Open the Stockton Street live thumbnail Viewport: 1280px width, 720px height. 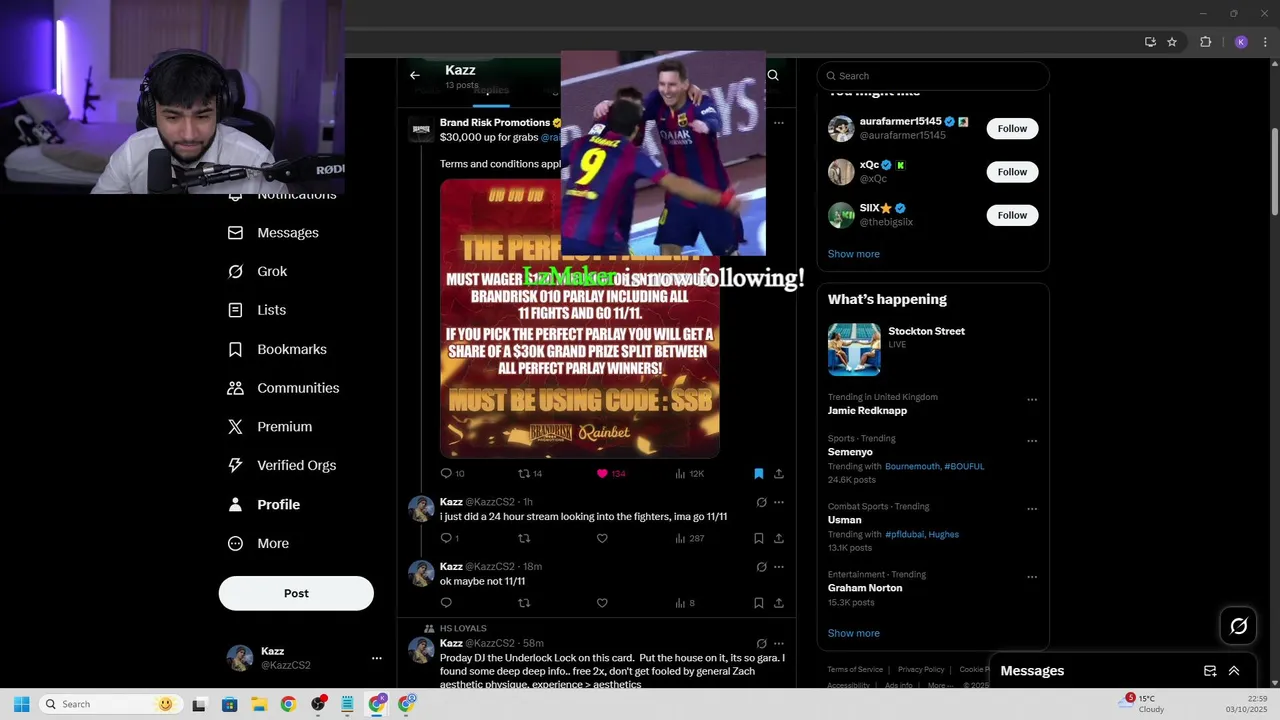[854, 349]
